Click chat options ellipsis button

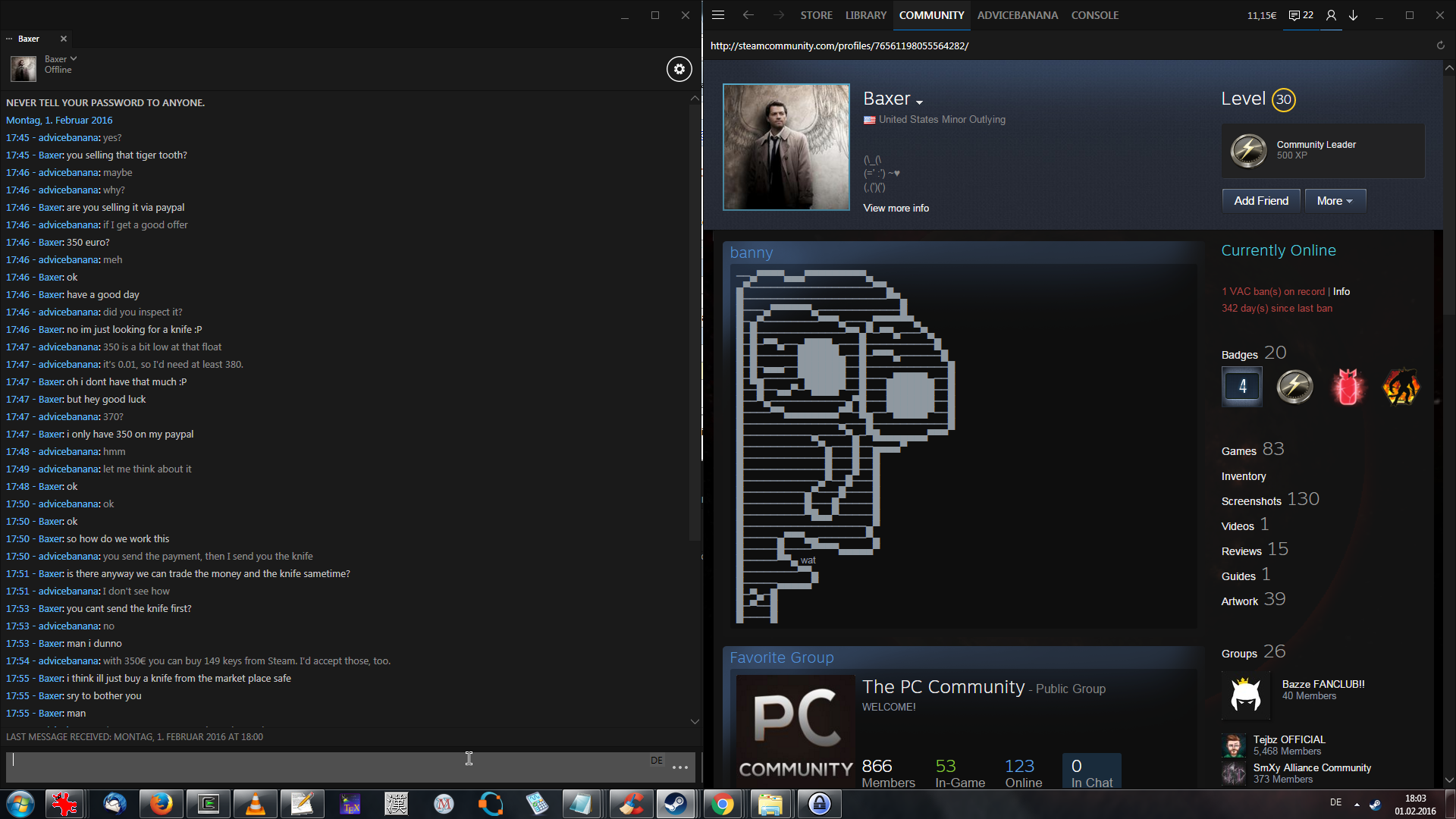coord(680,767)
